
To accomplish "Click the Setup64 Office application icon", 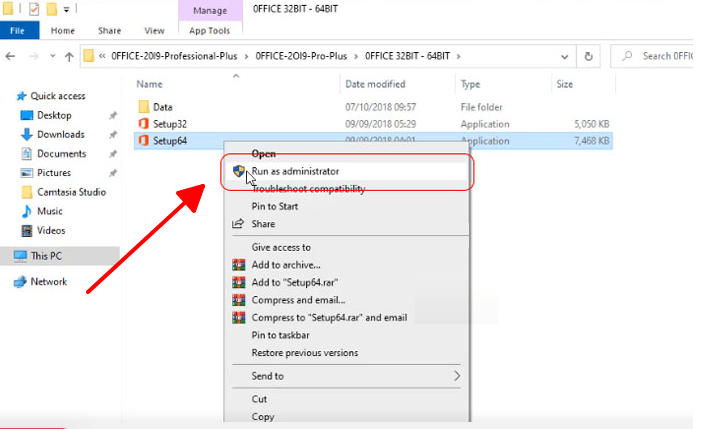I will pos(143,141).
